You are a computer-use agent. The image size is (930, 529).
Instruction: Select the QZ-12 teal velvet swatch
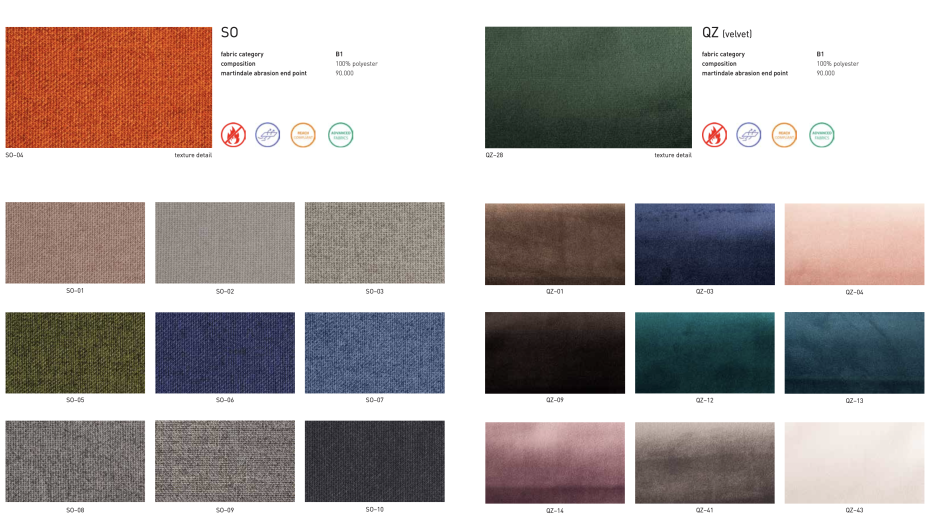(x=704, y=352)
